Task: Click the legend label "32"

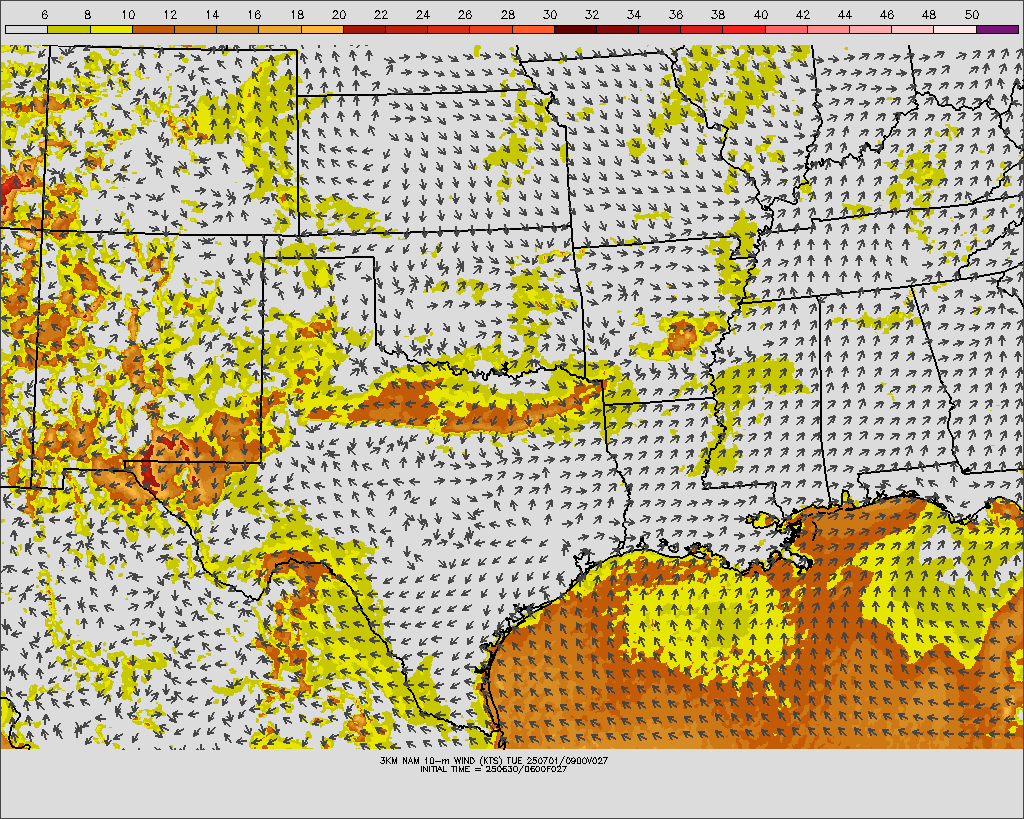Action: pyautogui.click(x=592, y=14)
